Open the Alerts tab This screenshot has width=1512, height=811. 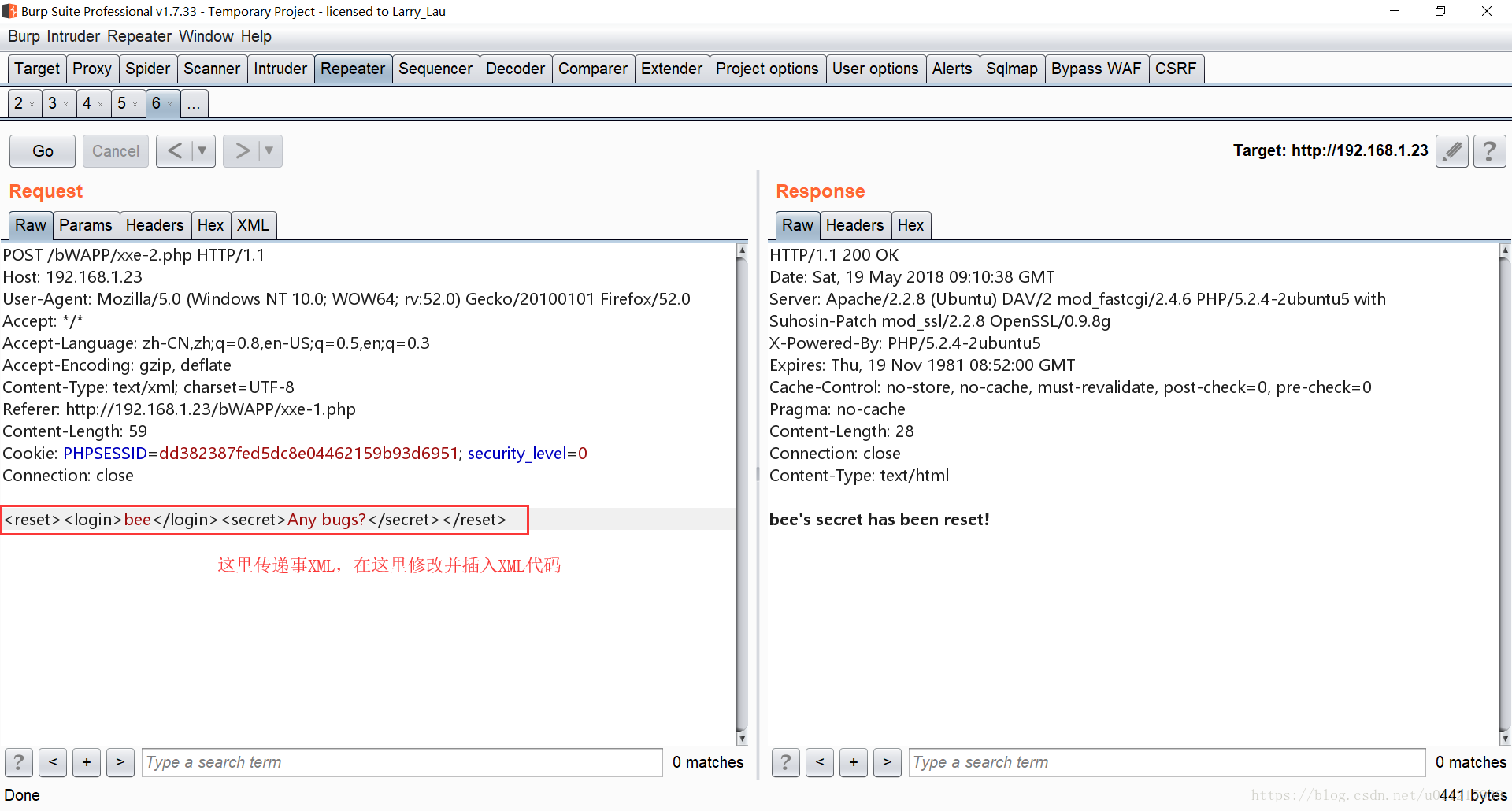coord(953,69)
